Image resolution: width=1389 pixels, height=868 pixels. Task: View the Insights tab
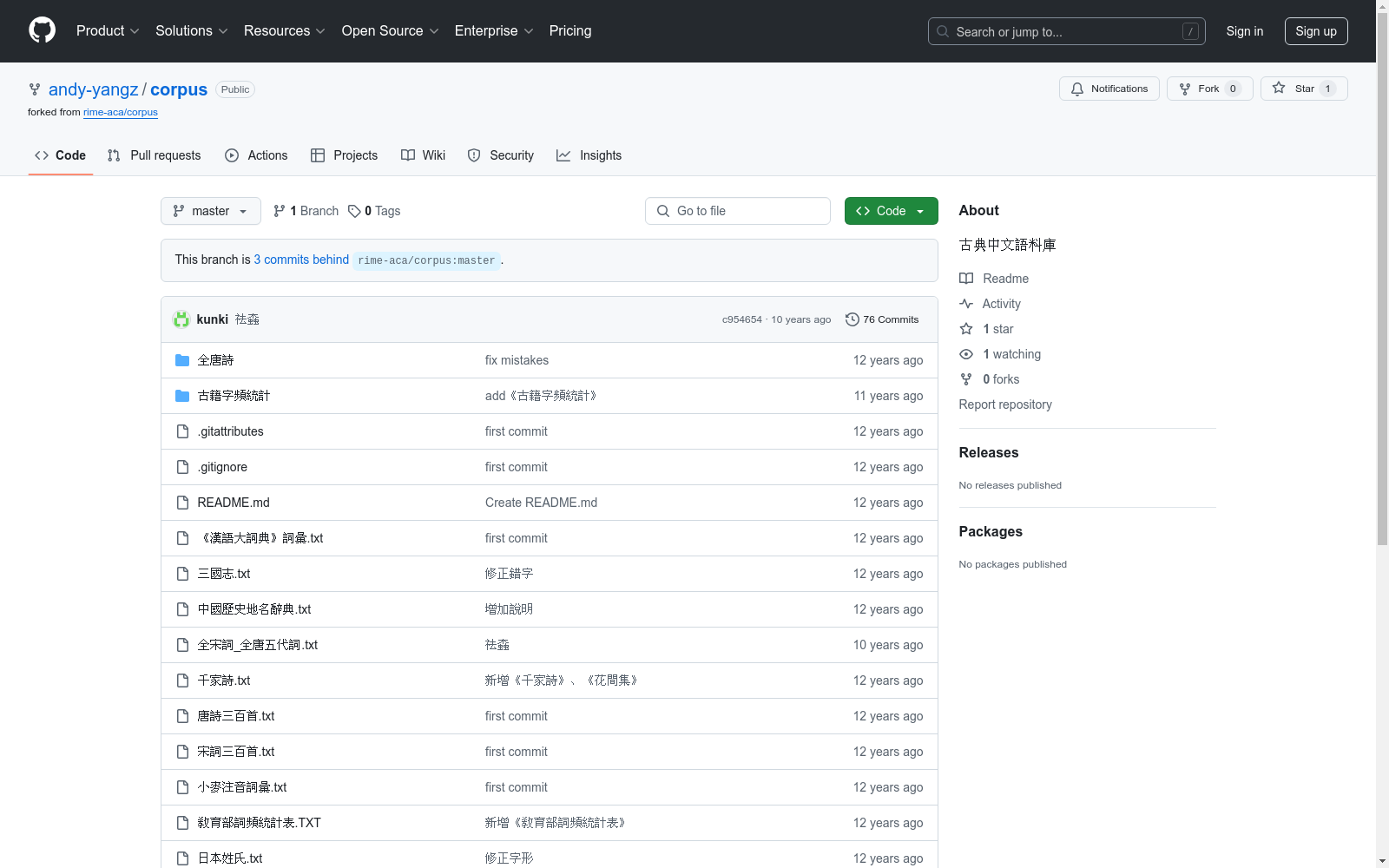(589, 155)
